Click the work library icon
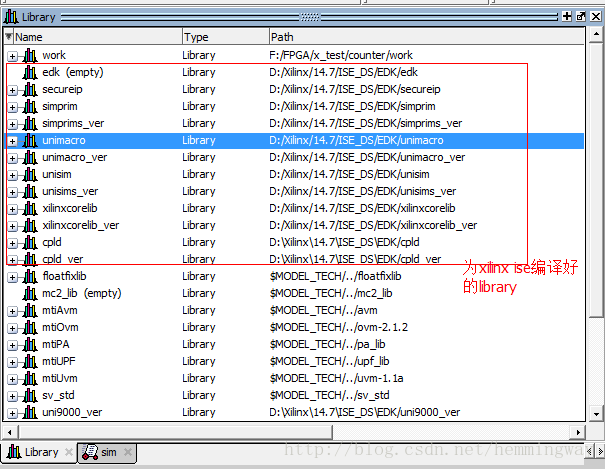Screen dimensions: 605x469 pyautogui.click(x=30, y=56)
